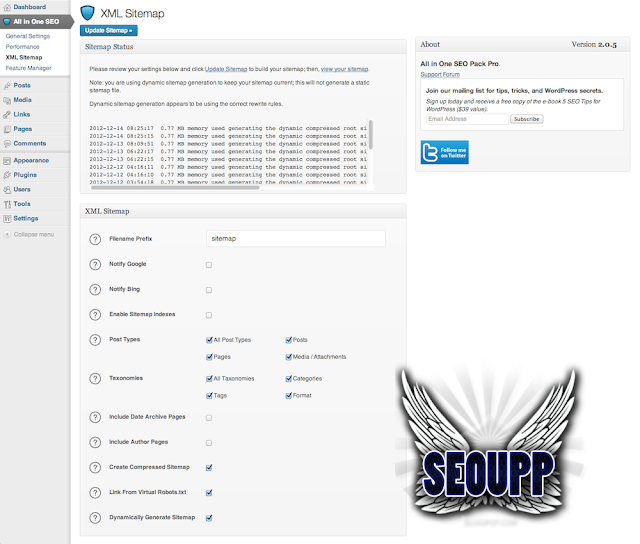The image size is (640, 544).
Task: Check Include Author Pages
Action: (x=209, y=443)
